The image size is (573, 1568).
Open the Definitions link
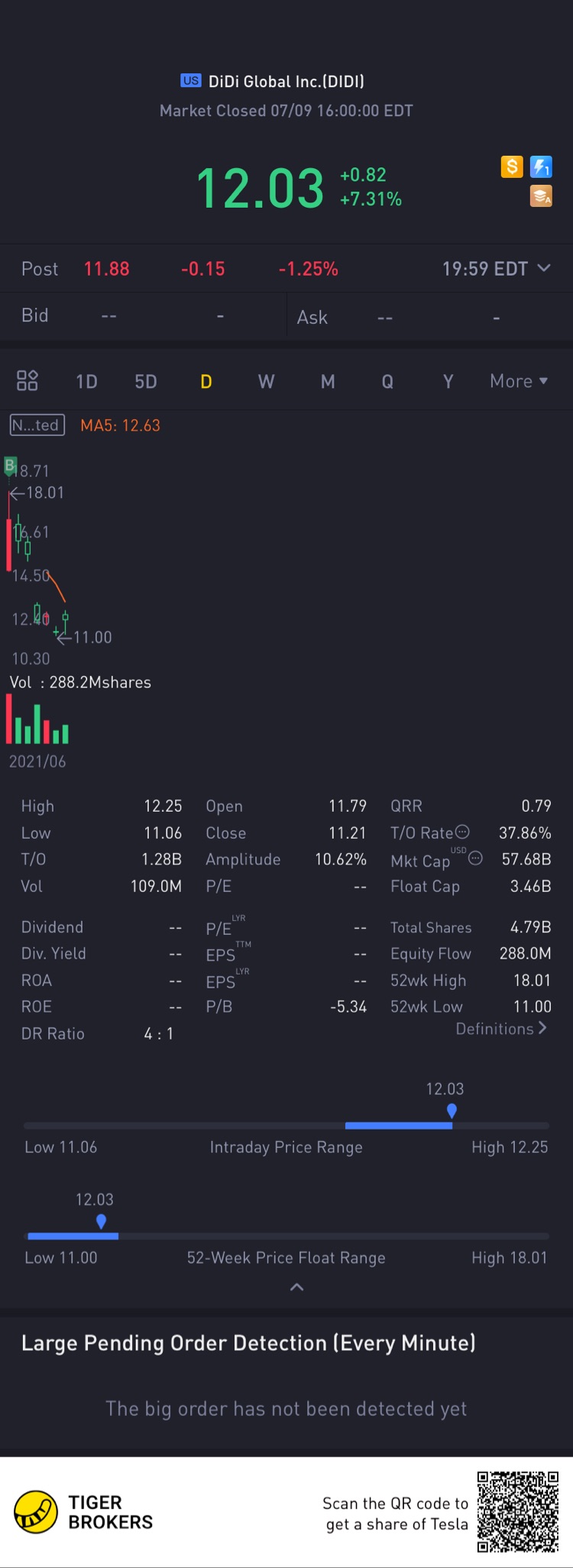click(x=501, y=1029)
